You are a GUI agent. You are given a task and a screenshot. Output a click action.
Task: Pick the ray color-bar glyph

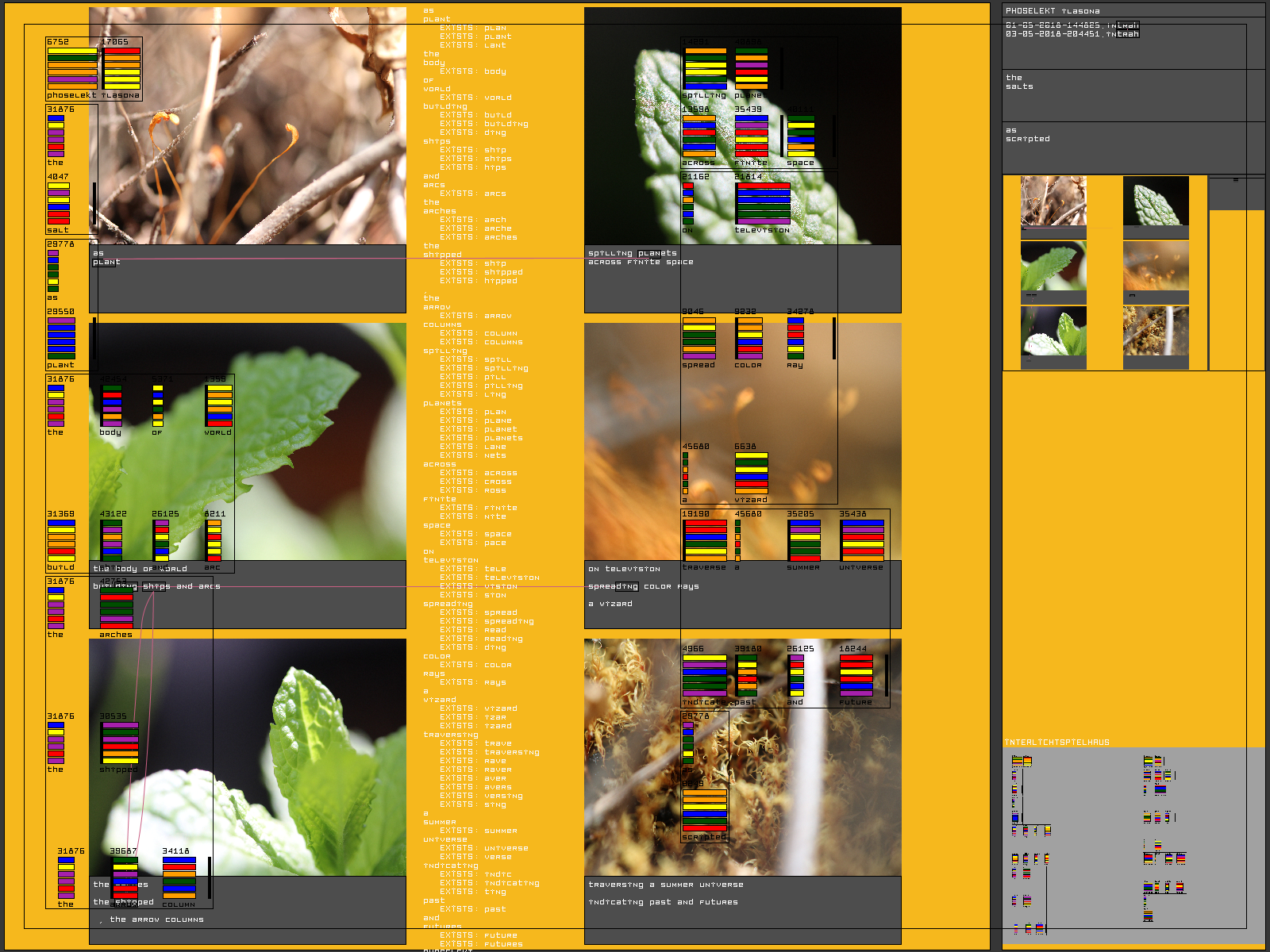click(795, 339)
